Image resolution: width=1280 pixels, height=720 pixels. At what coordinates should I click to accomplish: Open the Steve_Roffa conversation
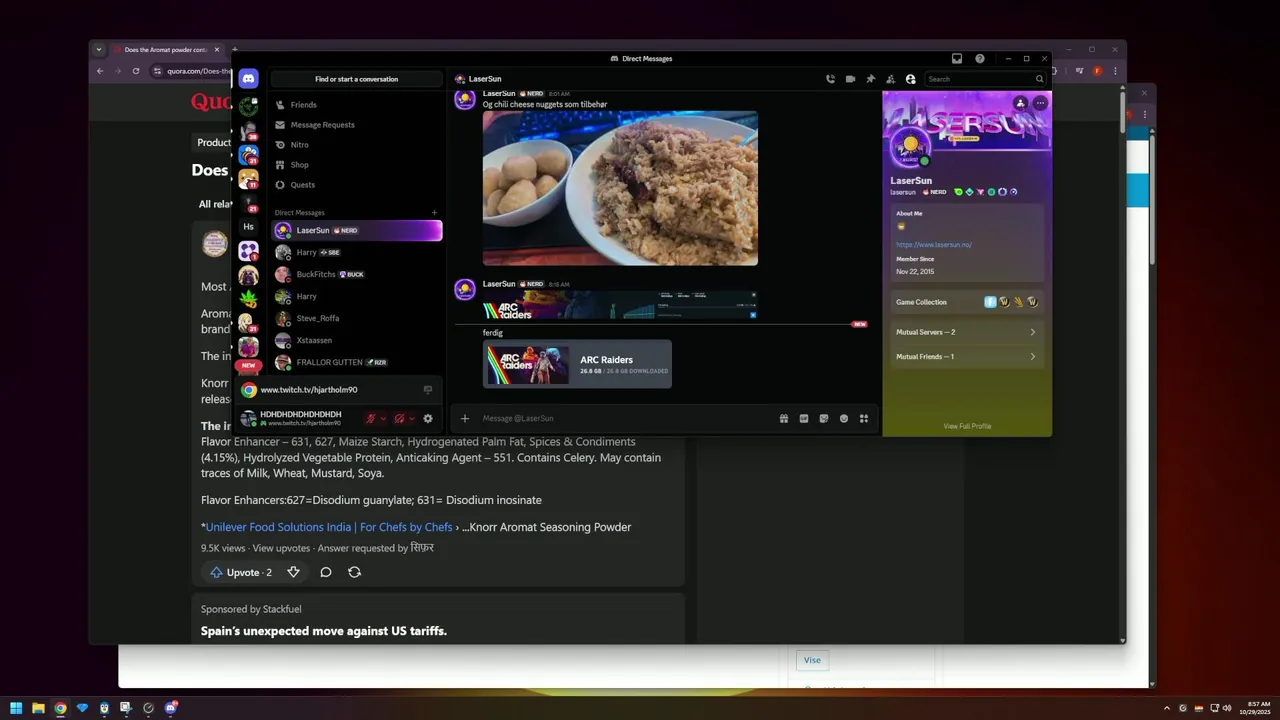(x=355, y=318)
